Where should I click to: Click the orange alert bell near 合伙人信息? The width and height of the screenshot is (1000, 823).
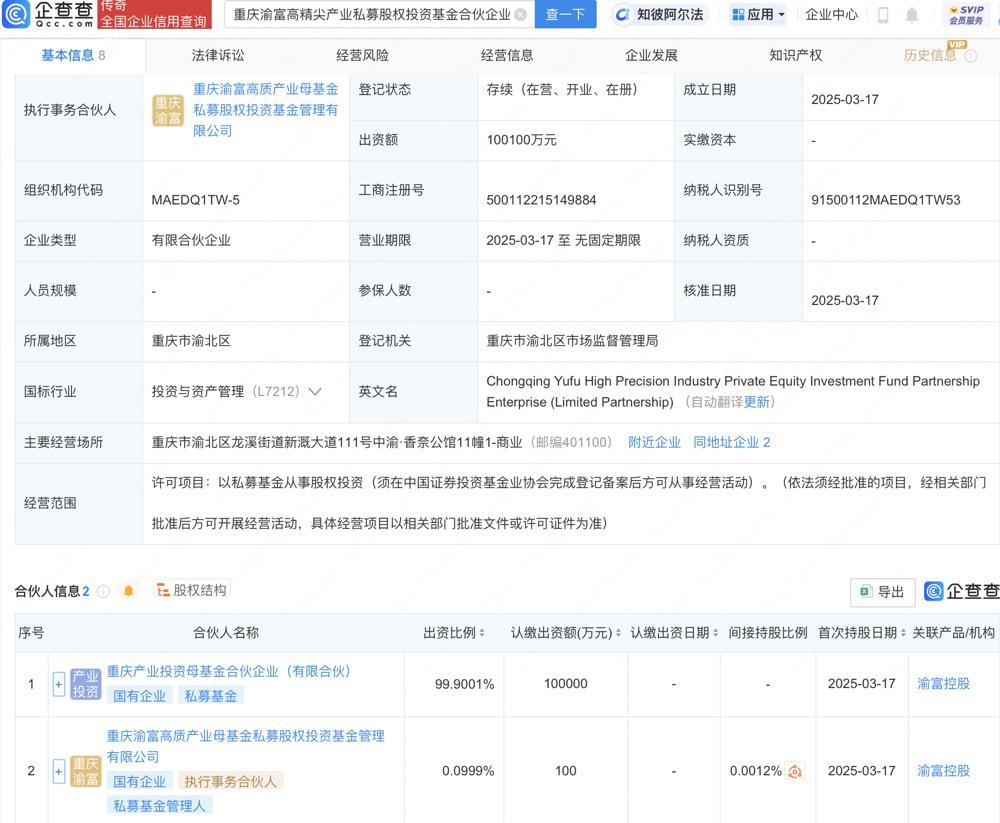tap(128, 591)
